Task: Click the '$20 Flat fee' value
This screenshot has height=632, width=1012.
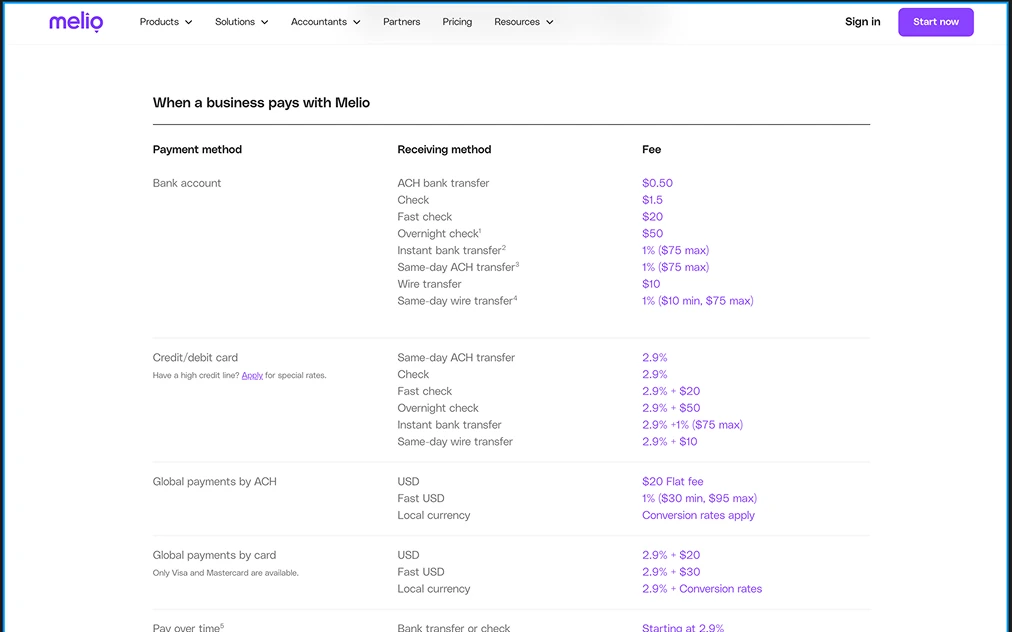Action: 673,481
